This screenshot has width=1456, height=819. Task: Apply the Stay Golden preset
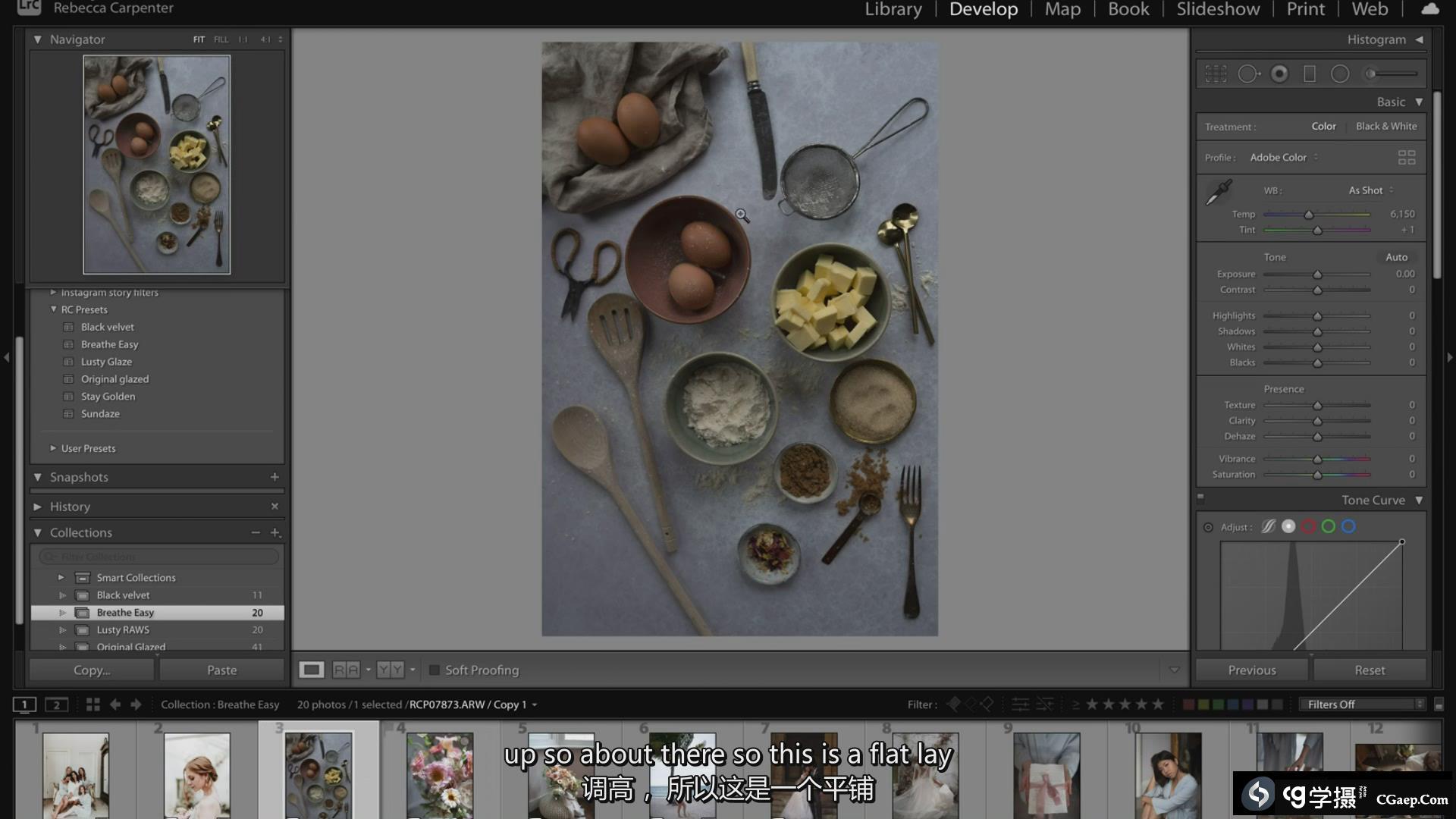(x=108, y=397)
